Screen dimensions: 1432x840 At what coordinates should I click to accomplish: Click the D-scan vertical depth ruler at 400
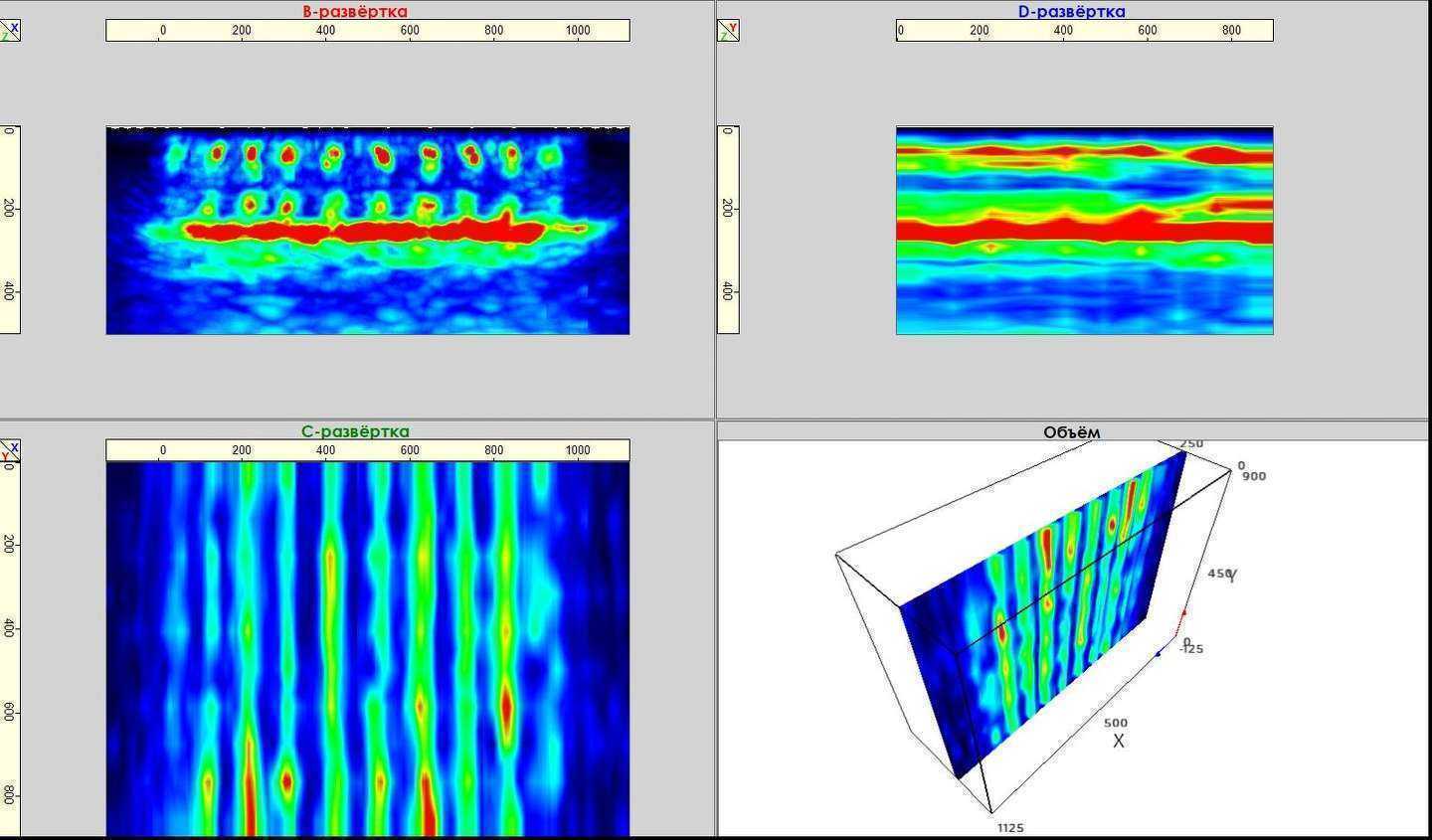click(728, 291)
